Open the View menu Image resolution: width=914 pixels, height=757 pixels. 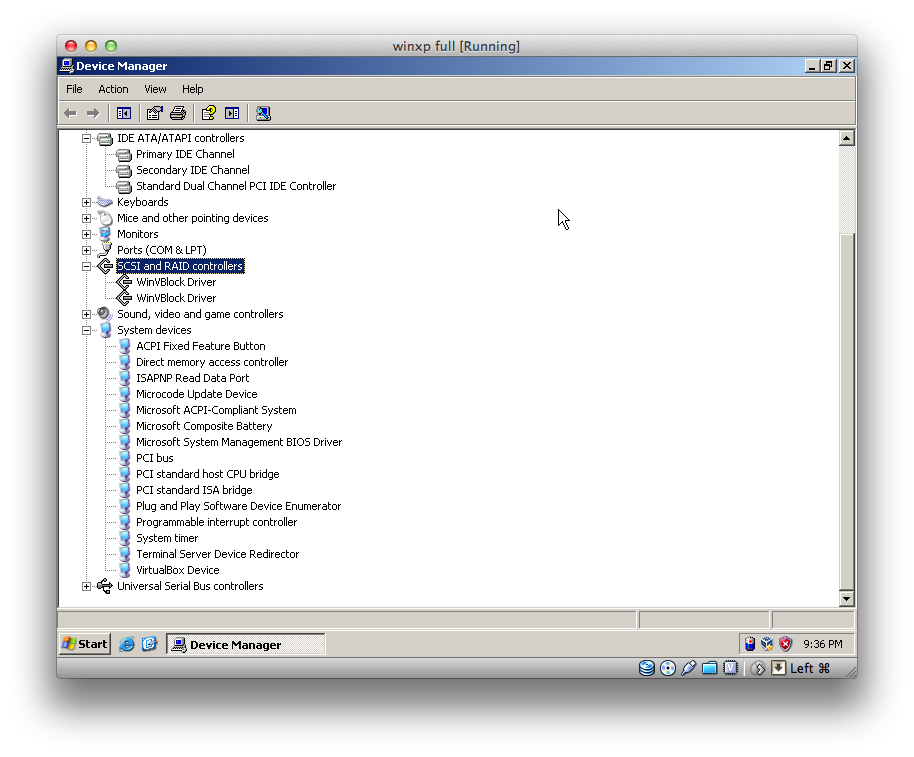coord(155,89)
